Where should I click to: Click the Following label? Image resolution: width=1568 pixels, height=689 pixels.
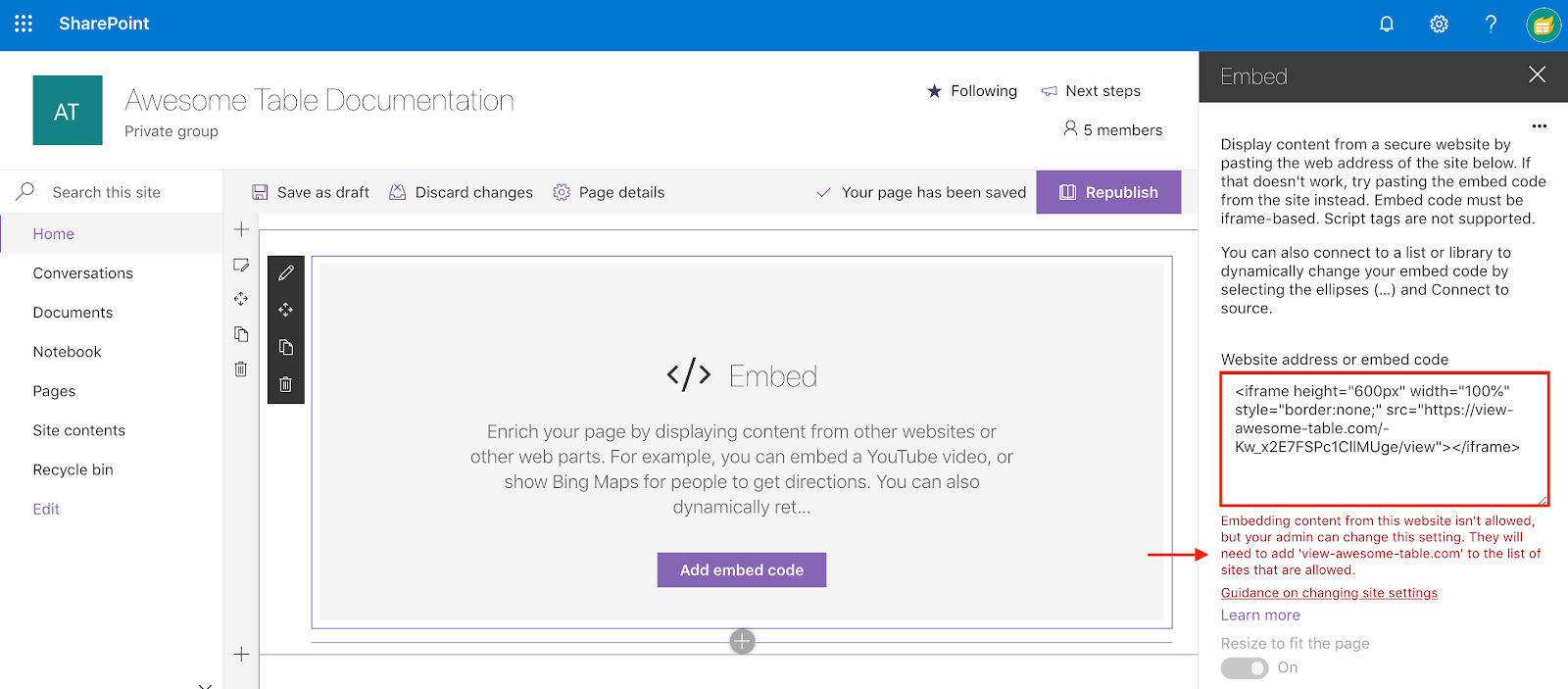tap(984, 91)
